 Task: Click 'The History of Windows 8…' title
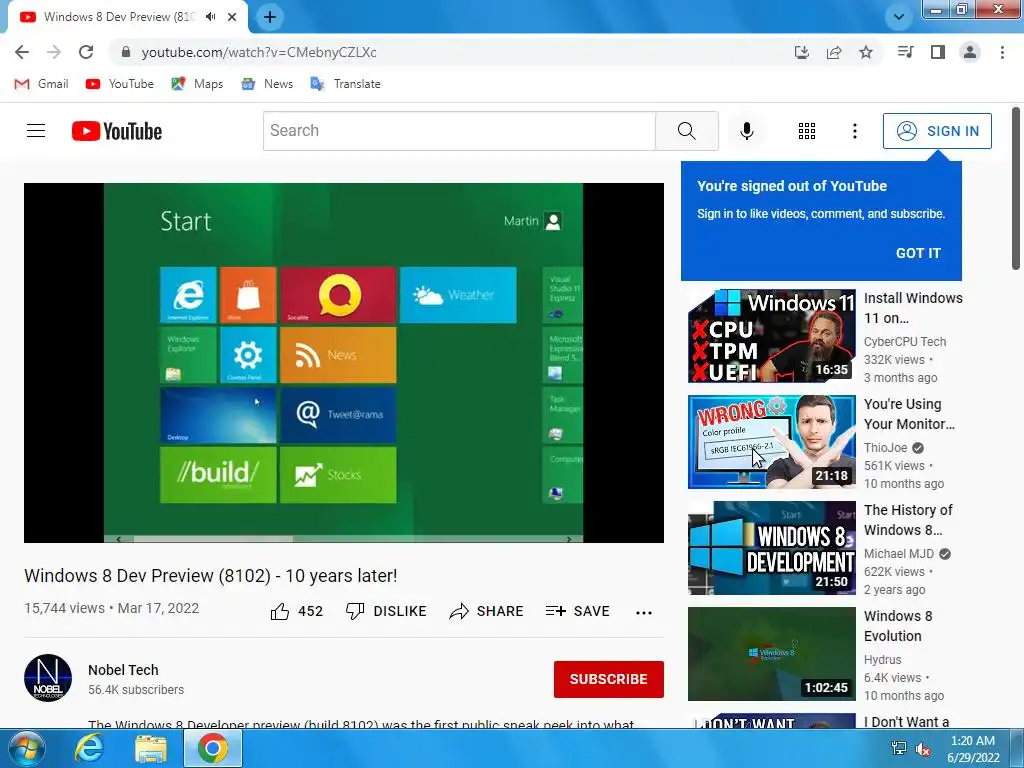(x=908, y=520)
